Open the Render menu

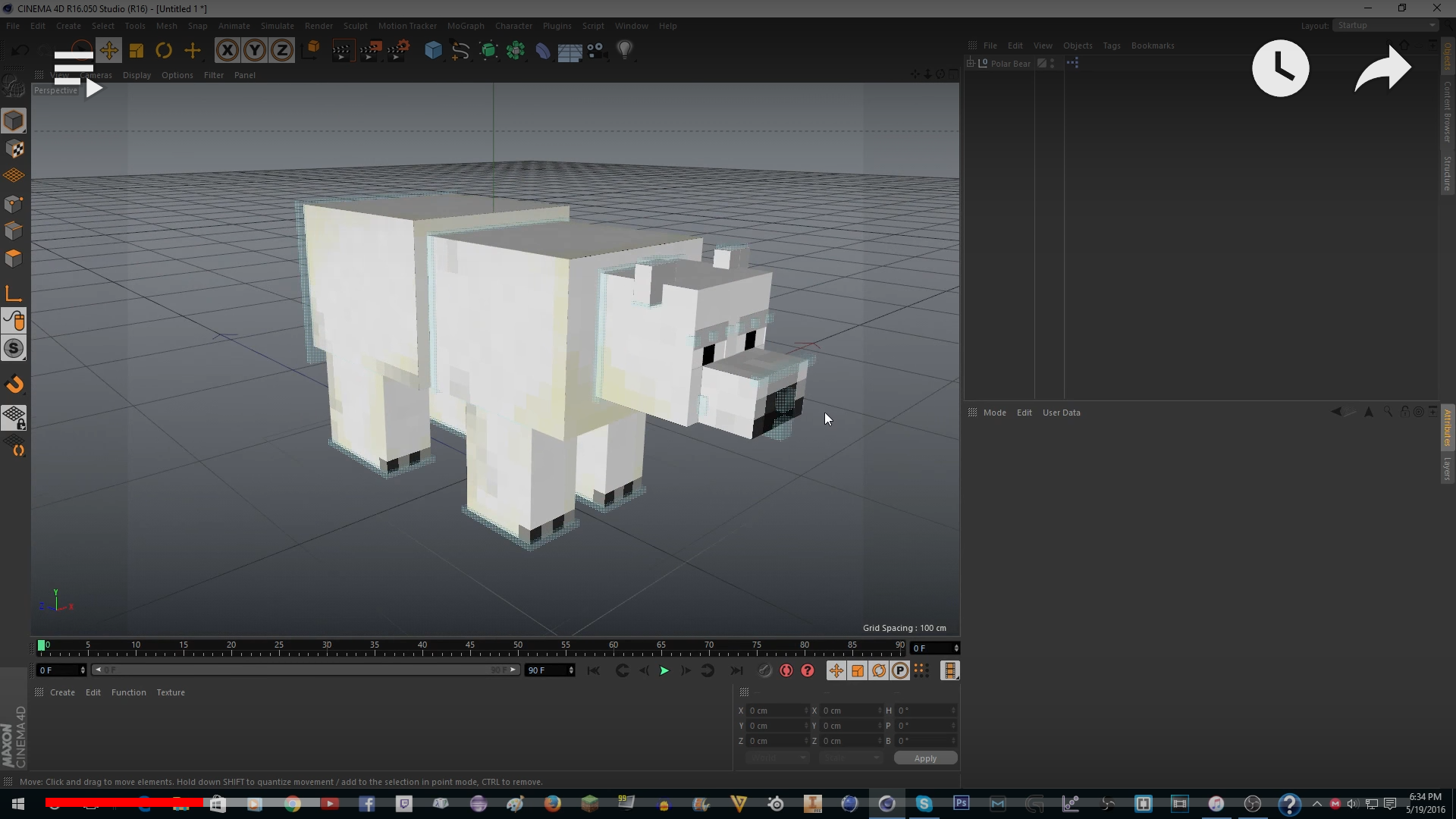(x=318, y=26)
